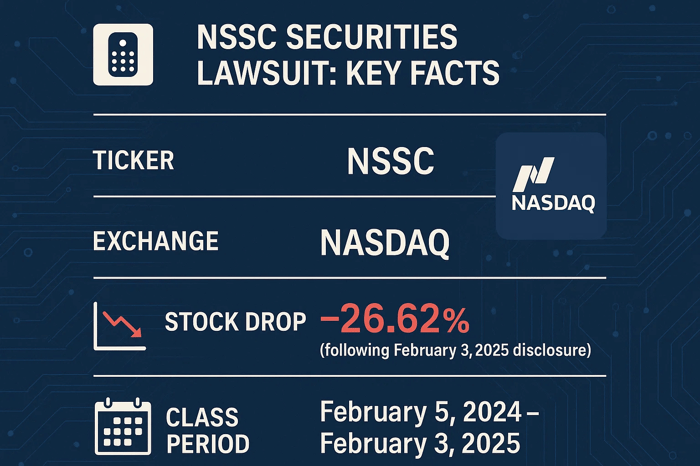This screenshot has height=466, width=700.
Task: Click the stylized N mark in NASDAQ badge
Action: coord(532,173)
